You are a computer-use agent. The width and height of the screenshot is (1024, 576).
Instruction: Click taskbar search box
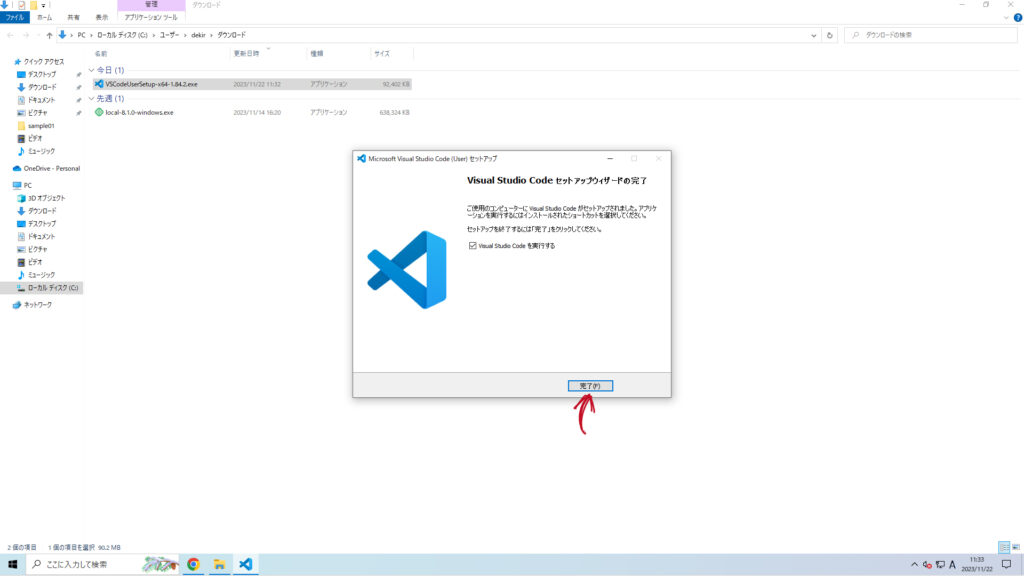(x=103, y=564)
